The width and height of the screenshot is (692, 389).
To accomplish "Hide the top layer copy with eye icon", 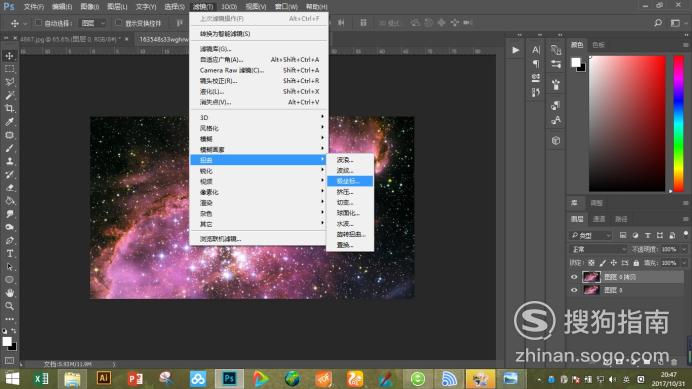I will [x=574, y=277].
